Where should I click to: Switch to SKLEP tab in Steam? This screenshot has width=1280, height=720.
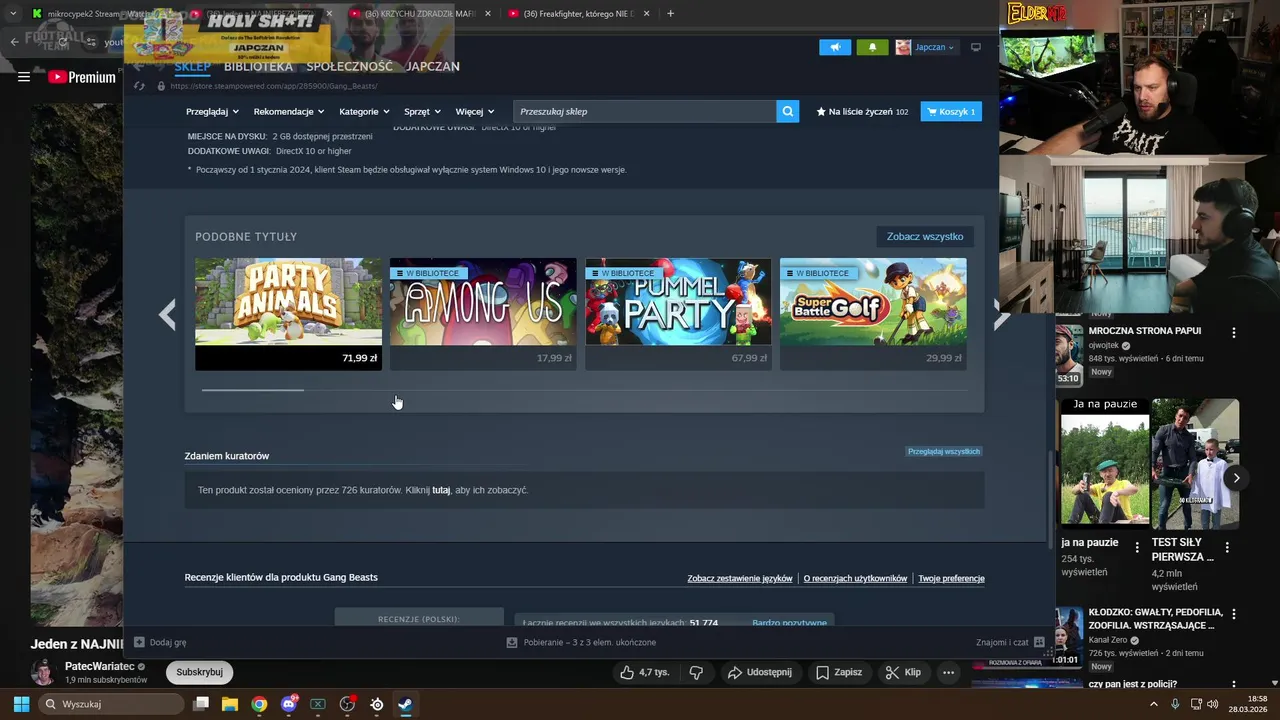click(193, 66)
